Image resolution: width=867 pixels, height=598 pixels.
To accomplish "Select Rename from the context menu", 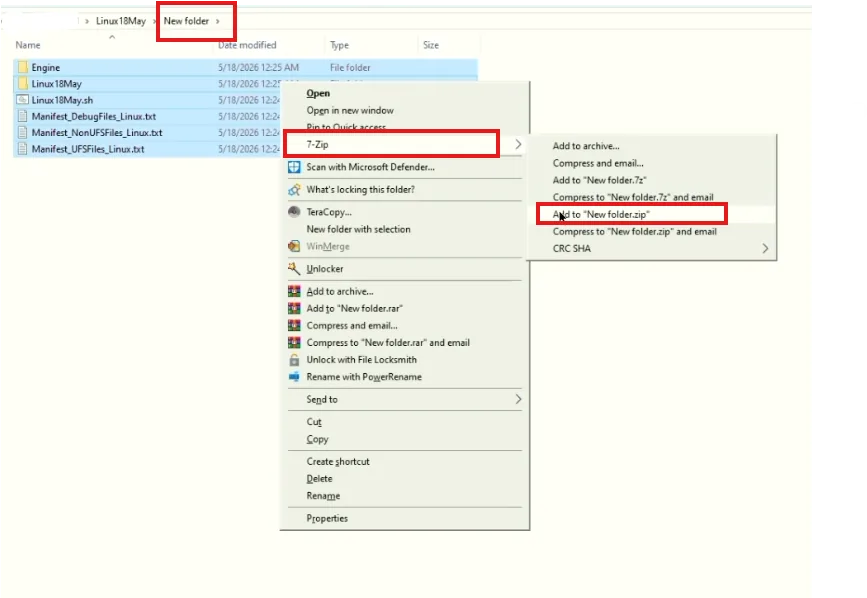I will pyautogui.click(x=323, y=496).
